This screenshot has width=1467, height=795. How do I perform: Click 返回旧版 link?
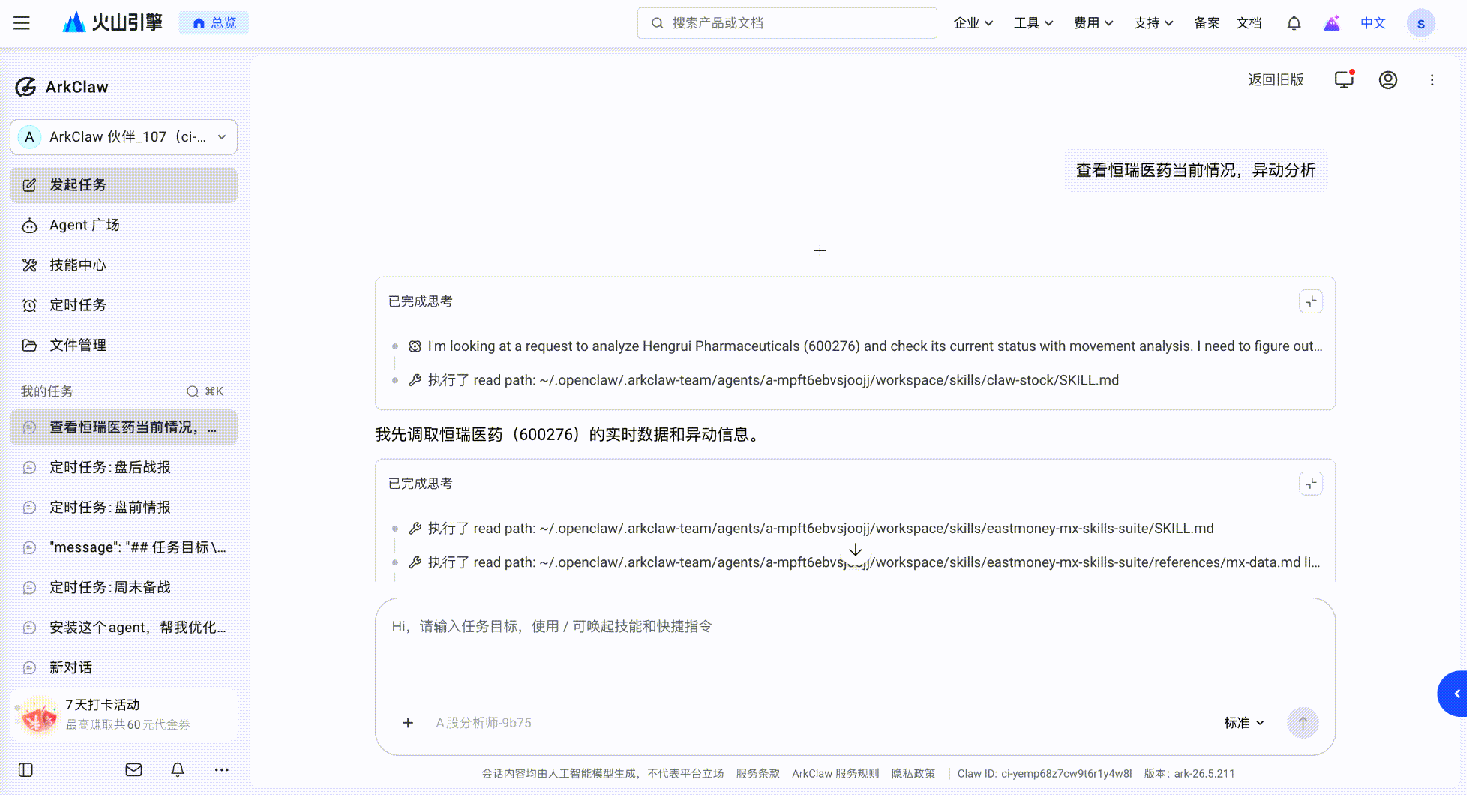click(1276, 80)
